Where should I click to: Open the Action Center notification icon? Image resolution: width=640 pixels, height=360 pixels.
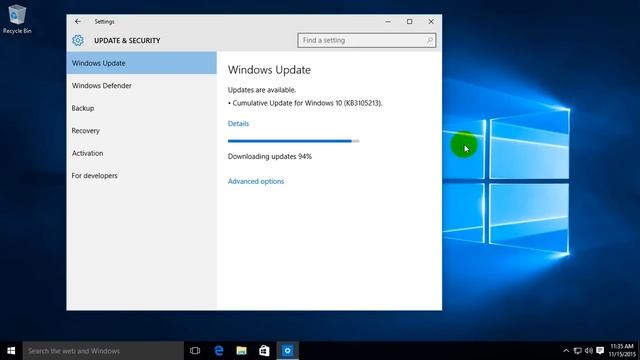600,351
